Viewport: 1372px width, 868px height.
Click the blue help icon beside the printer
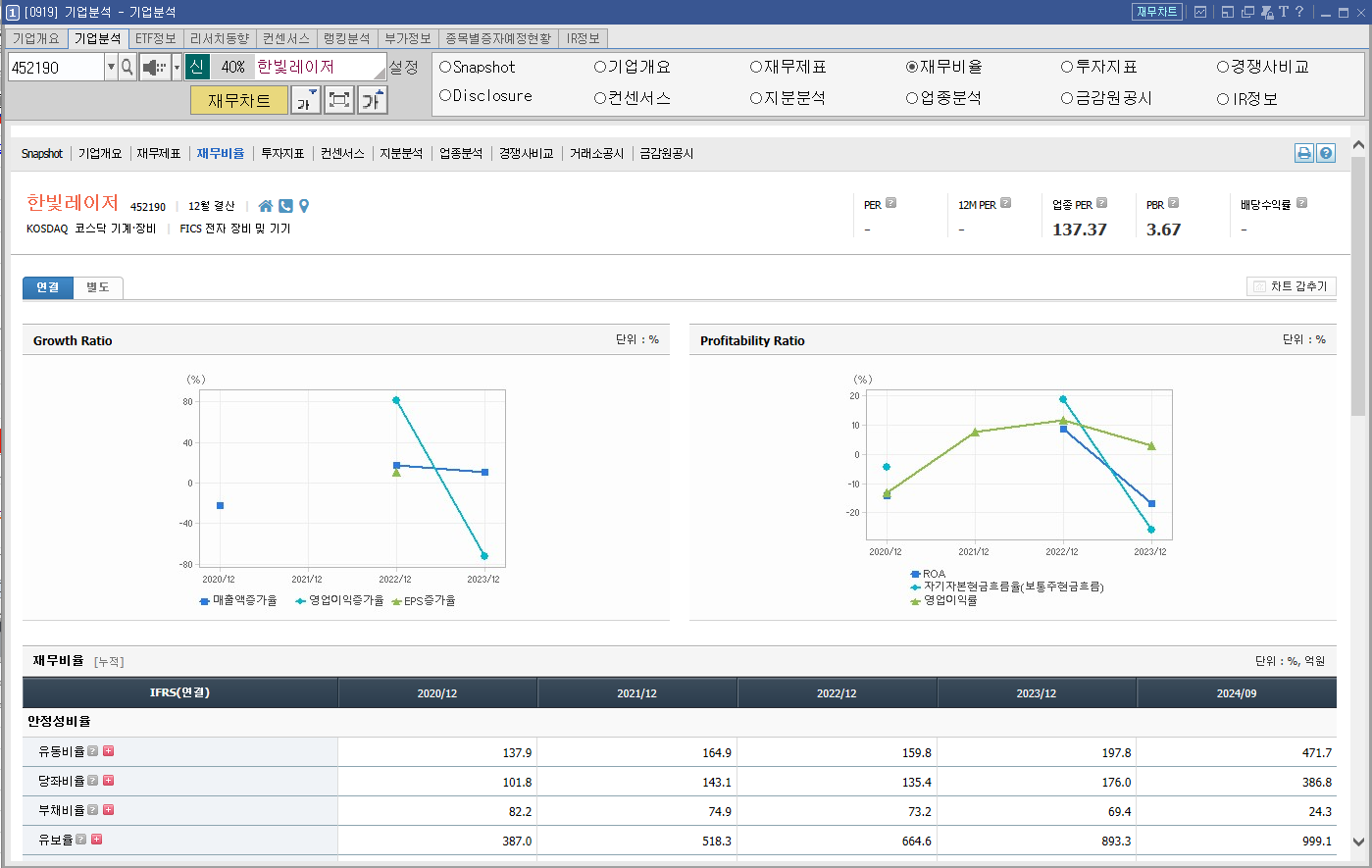[1326, 153]
